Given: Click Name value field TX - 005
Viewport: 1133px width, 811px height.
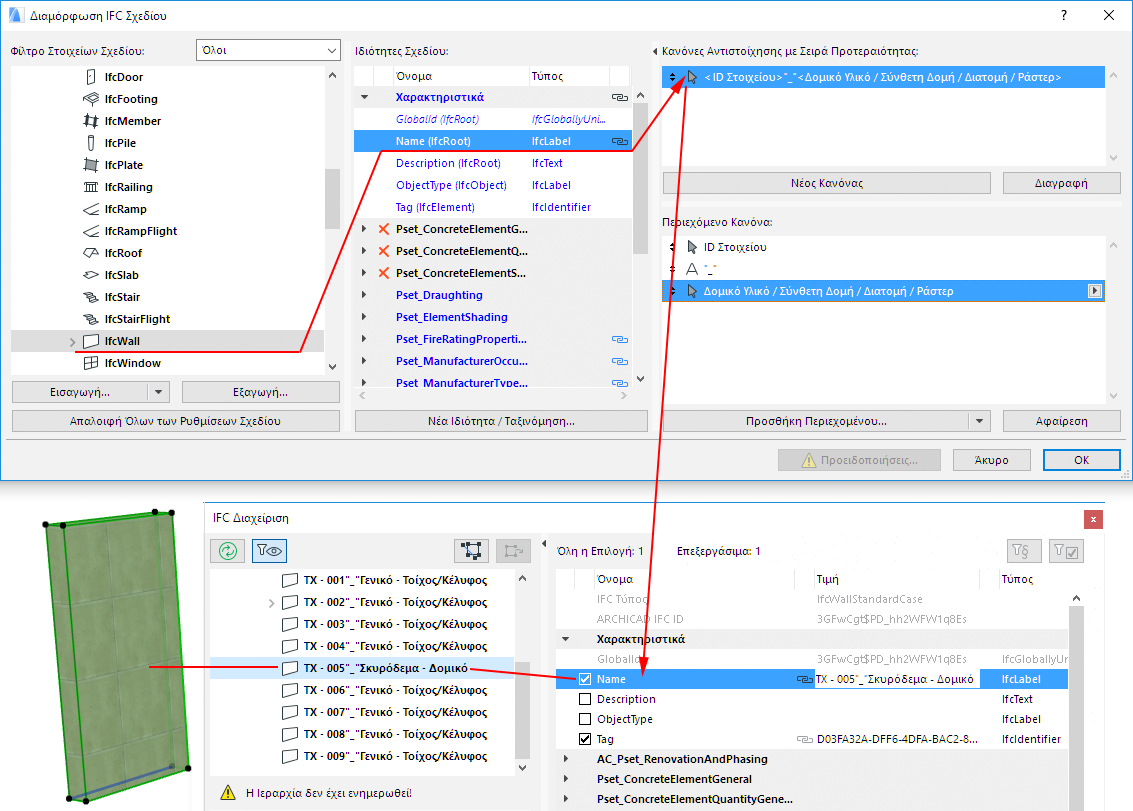Looking at the screenshot, I should tap(897, 679).
